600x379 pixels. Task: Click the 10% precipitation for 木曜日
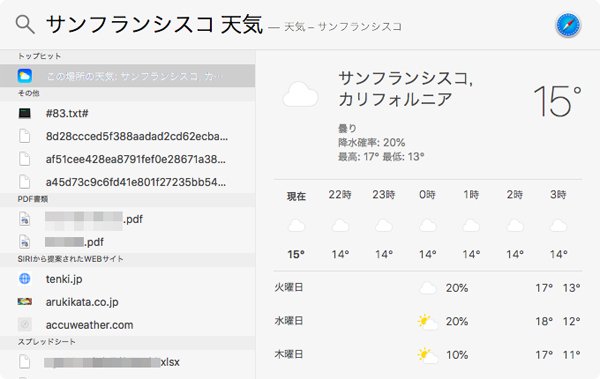(x=457, y=355)
